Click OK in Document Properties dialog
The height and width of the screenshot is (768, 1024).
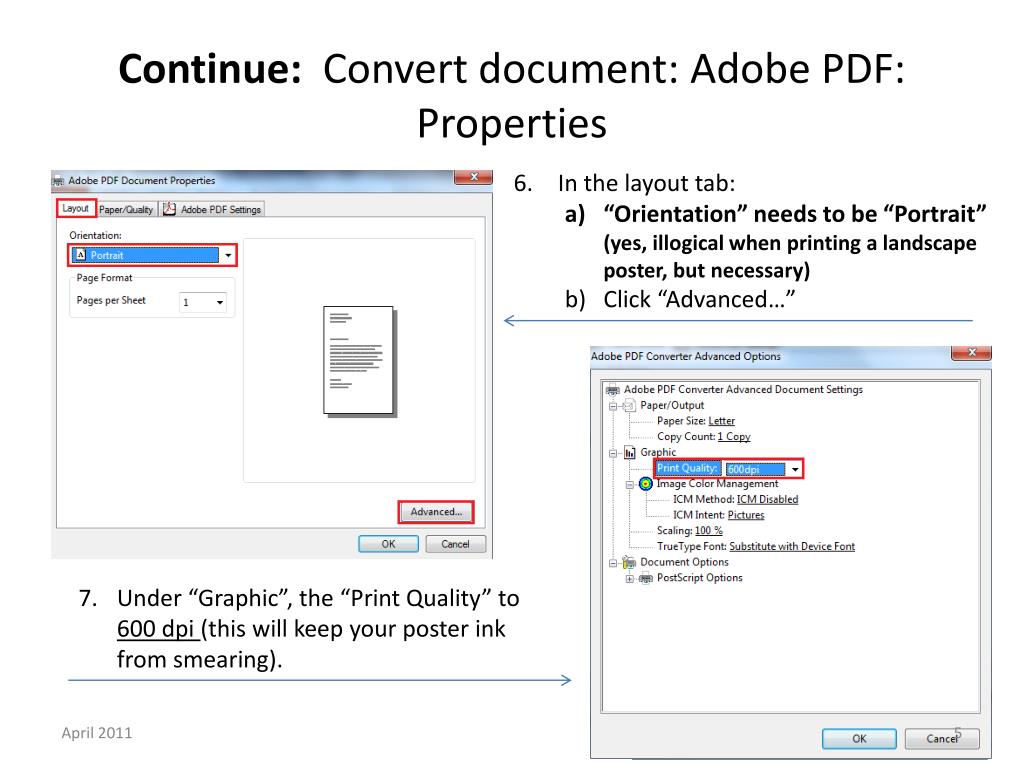pyautogui.click(x=389, y=544)
